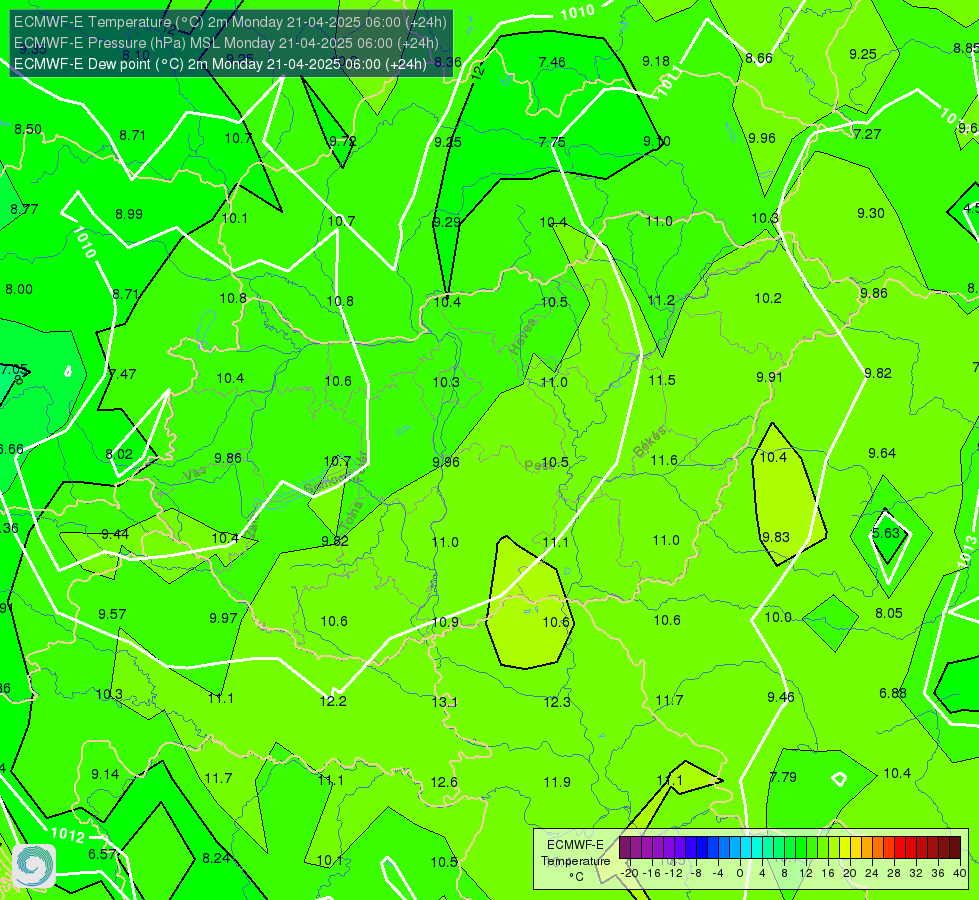The image size is (979, 900).
Task: Click the 6.88 temperature value
Action: coord(892,693)
